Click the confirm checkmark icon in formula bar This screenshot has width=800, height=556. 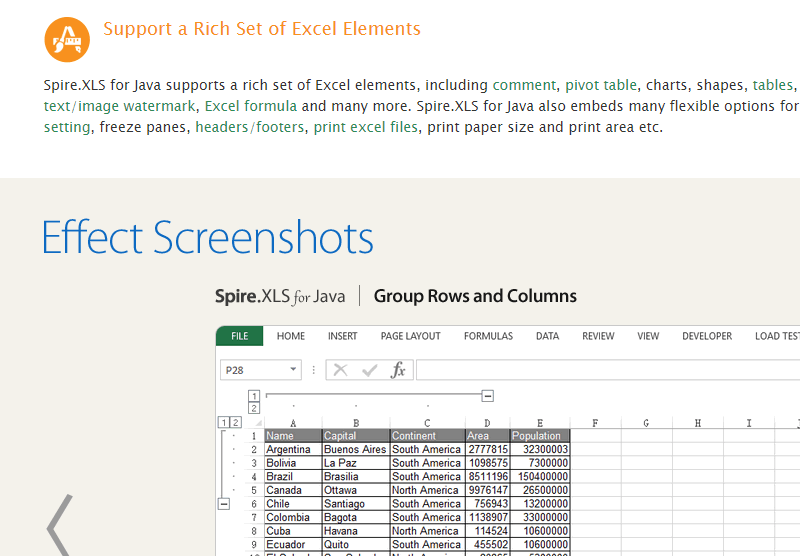tap(369, 370)
